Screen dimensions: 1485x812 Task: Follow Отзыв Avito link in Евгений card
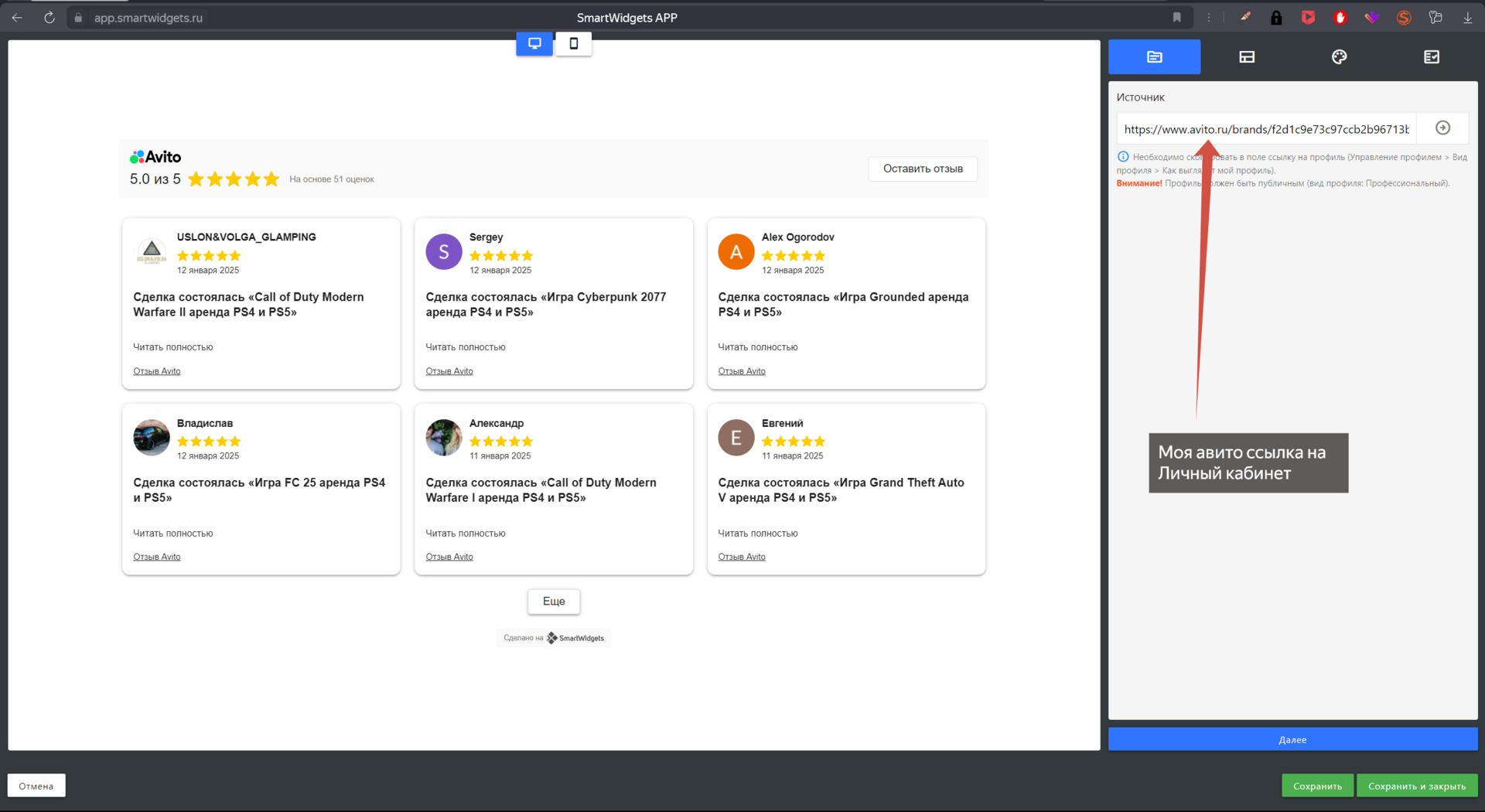coord(742,557)
